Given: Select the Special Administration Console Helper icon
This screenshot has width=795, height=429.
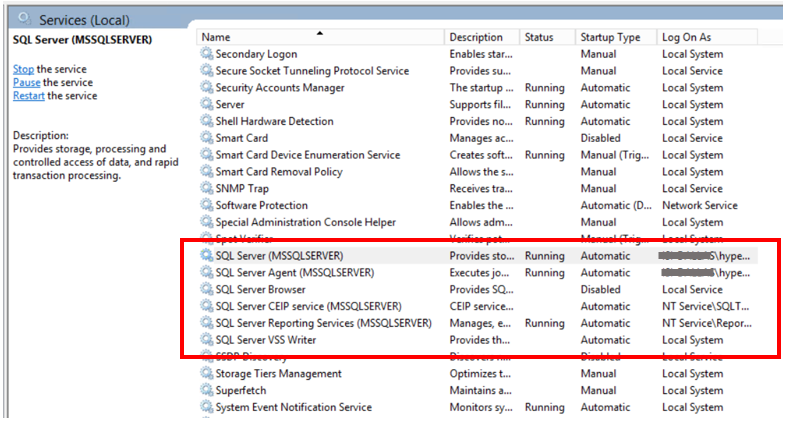Looking at the screenshot, I should [x=206, y=222].
